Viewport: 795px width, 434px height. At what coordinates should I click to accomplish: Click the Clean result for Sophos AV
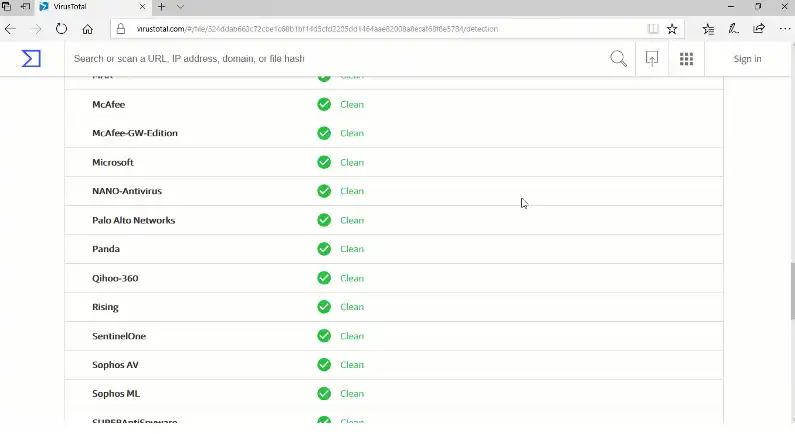(x=352, y=365)
